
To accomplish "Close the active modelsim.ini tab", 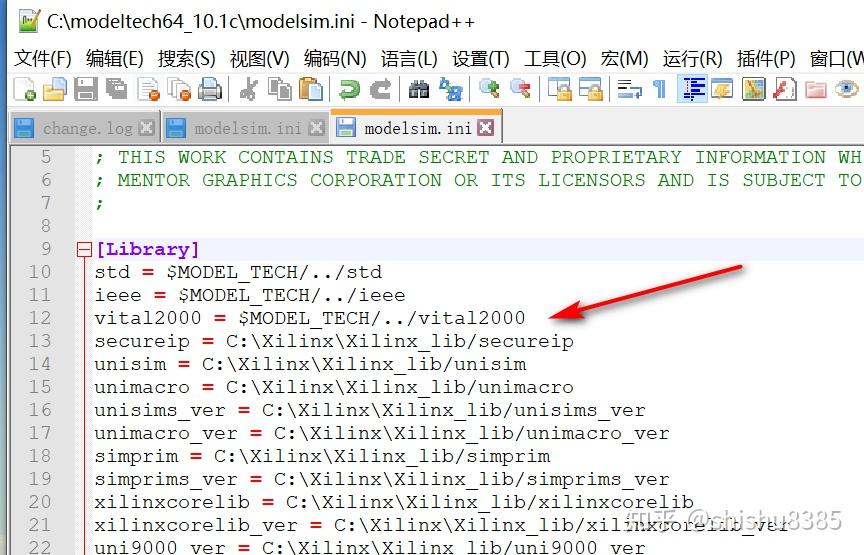I will 485,128.
